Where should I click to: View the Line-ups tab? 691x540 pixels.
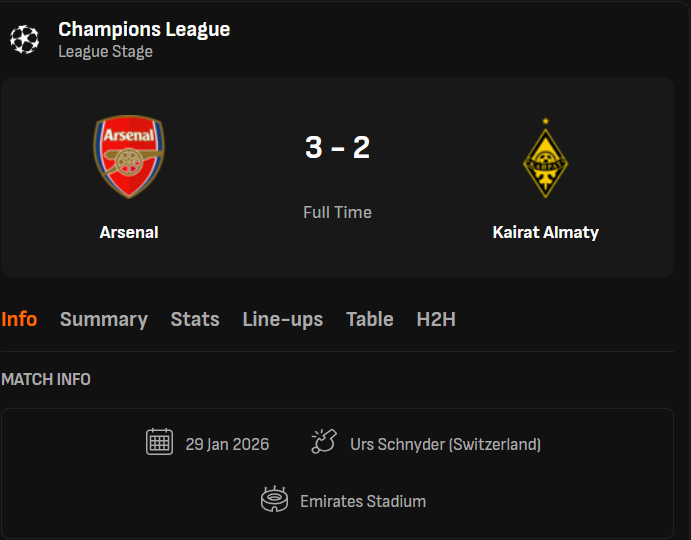point(282,319)
